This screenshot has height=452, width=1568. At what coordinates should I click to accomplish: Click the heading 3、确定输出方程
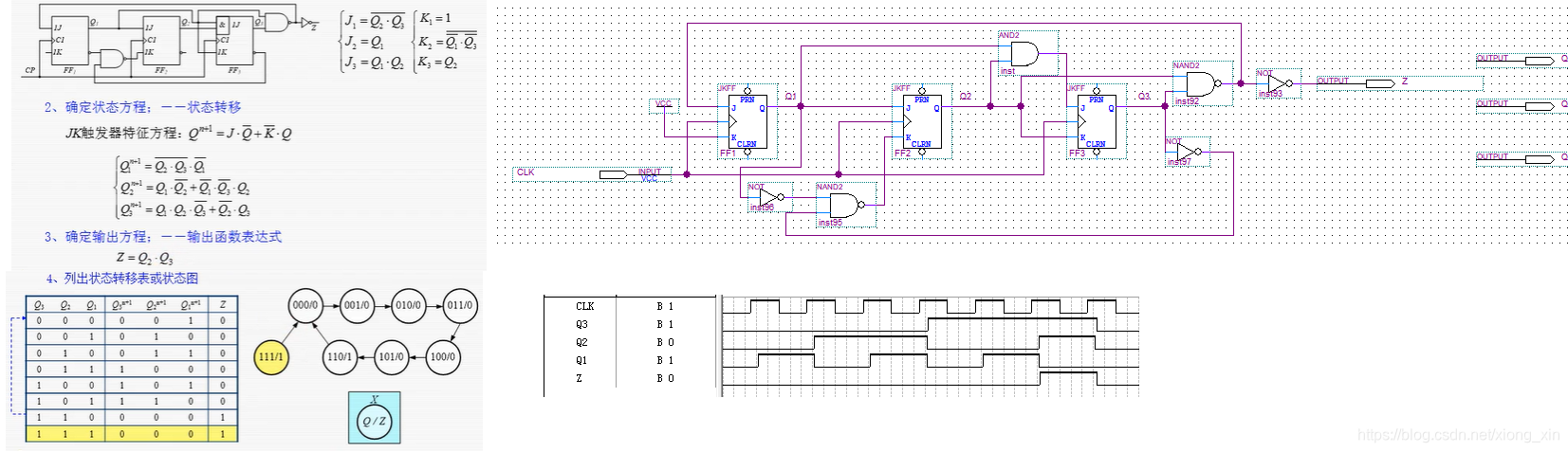(x=162, y=237)
